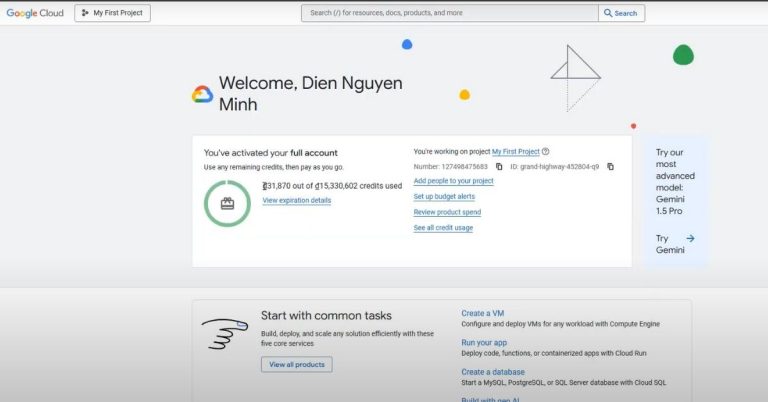The height and width of the screenshot is (402, 768).
Task: Open Review product spend link
Action: 447,212
